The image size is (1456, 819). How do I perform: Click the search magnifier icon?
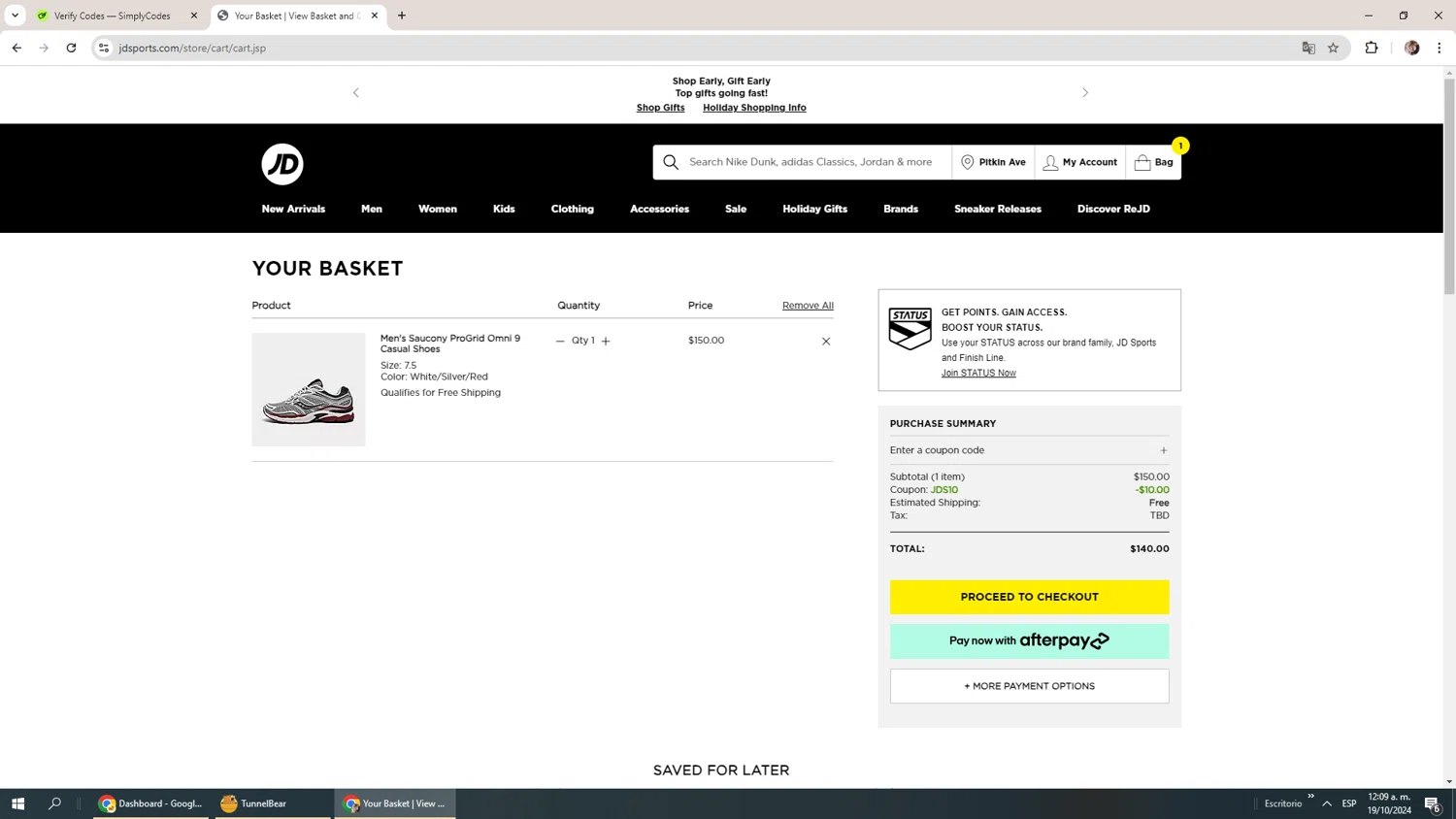[671, 162]
